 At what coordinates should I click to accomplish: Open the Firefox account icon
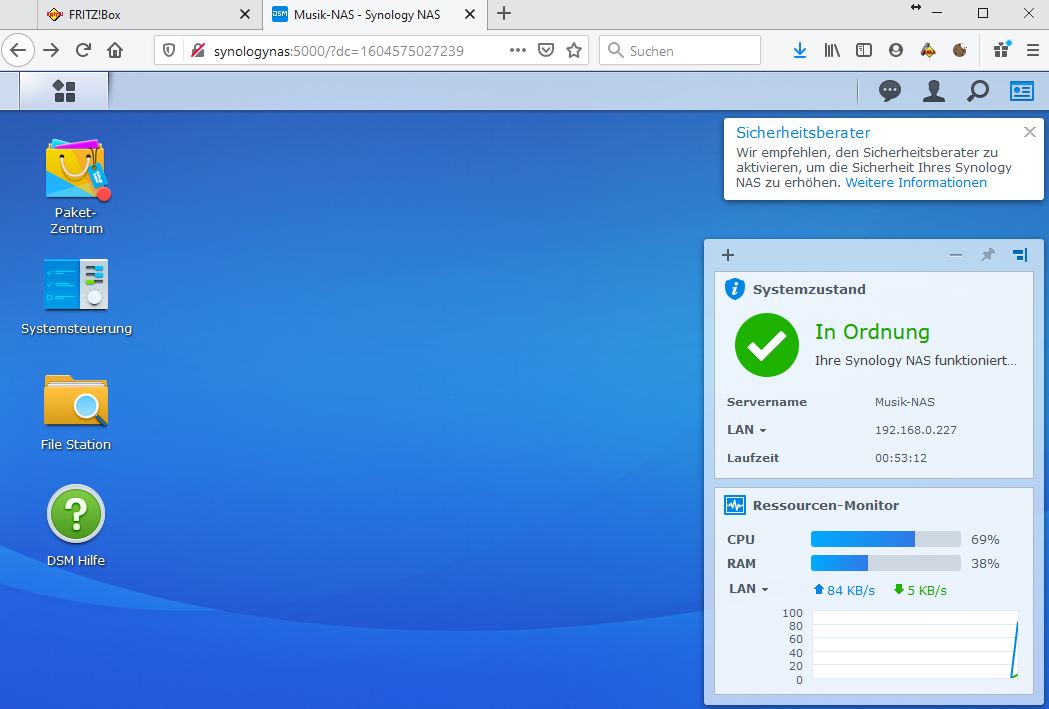(896, 50)
